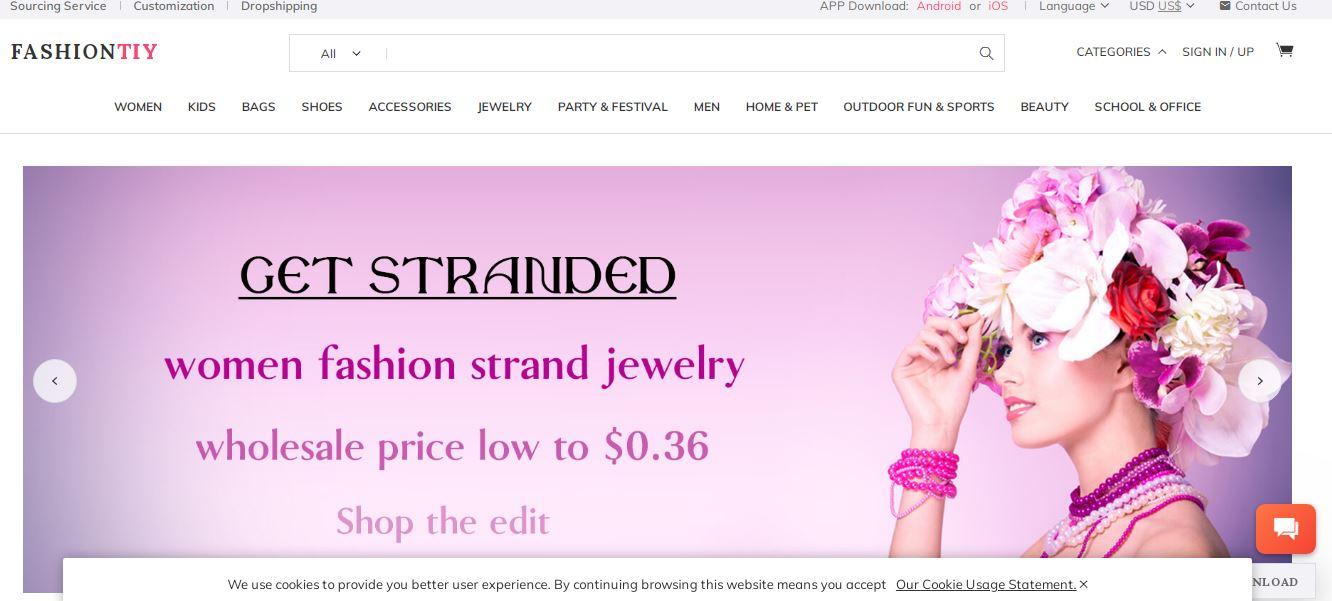Open the USD currency selector
The image size is (1332, 601).
[1162, 6]
